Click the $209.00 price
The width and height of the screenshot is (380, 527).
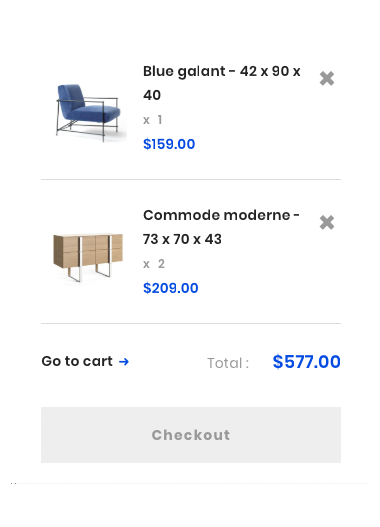pyautogui.click(x=170, y=288)
